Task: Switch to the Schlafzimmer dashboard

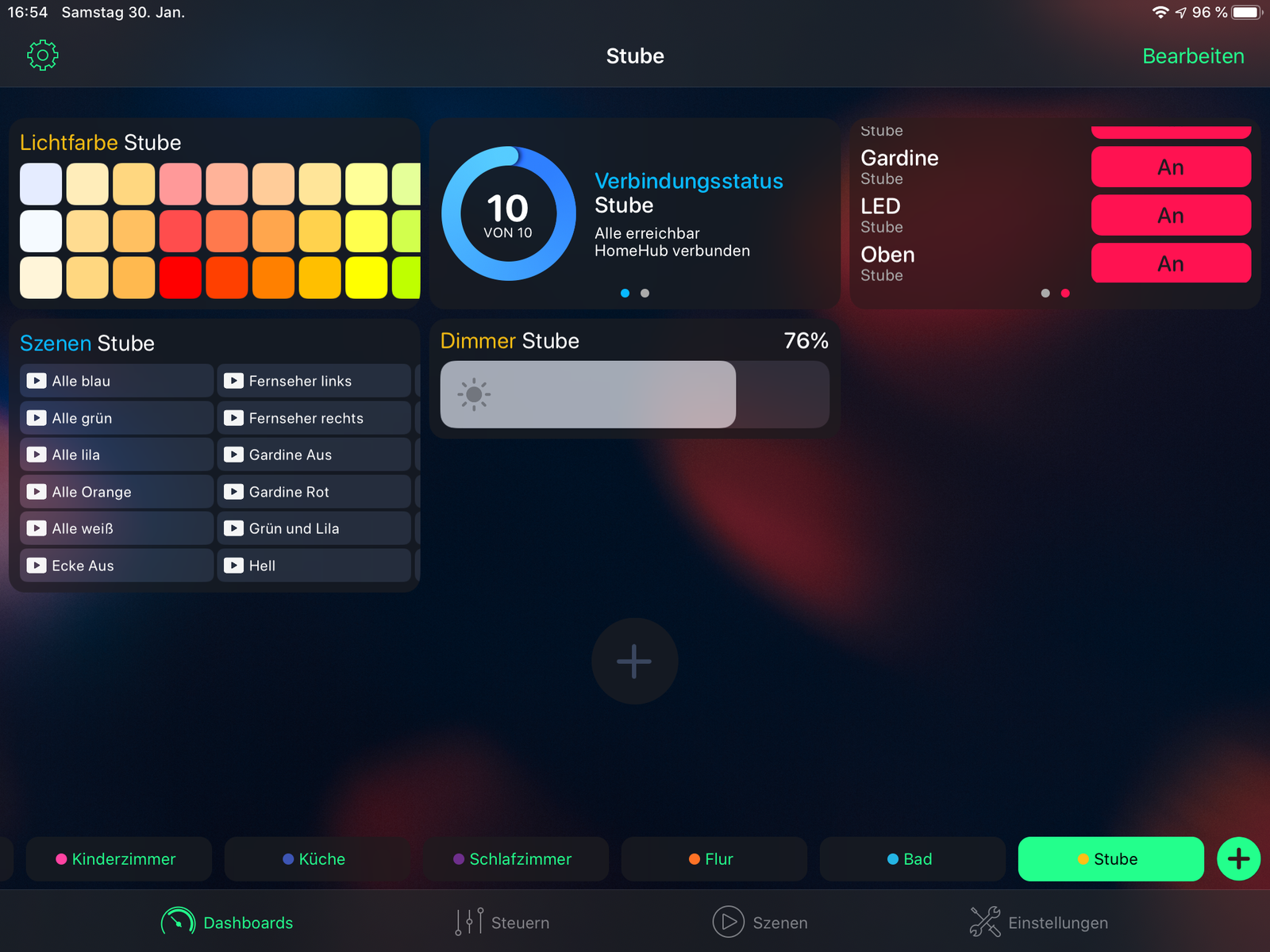Action: [x=516, y=859]
